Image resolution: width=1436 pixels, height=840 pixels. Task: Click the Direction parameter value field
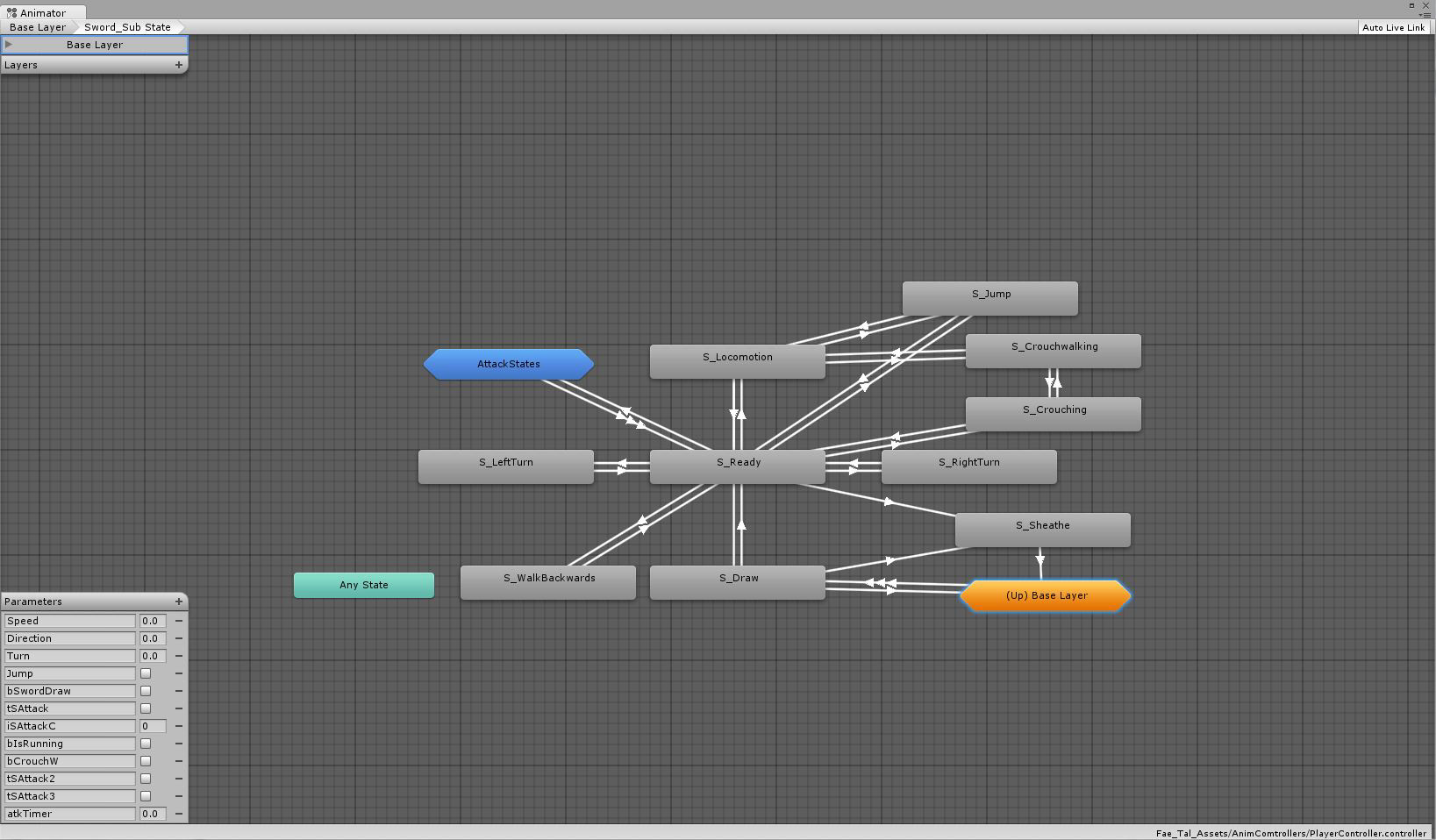[x=153, y=638]
